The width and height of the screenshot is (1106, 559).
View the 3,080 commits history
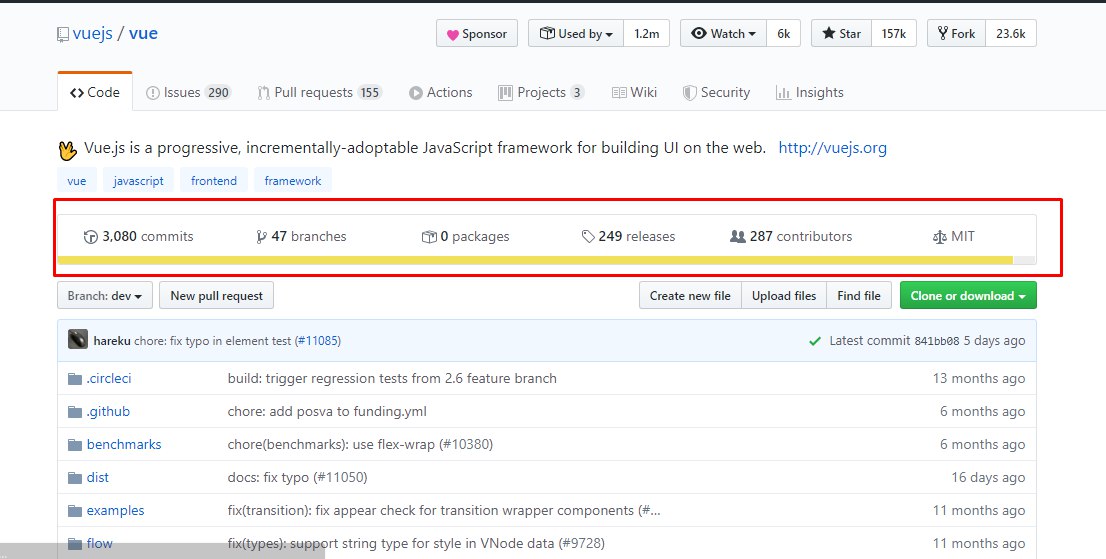pyautogui.click(x=138, y=236)
